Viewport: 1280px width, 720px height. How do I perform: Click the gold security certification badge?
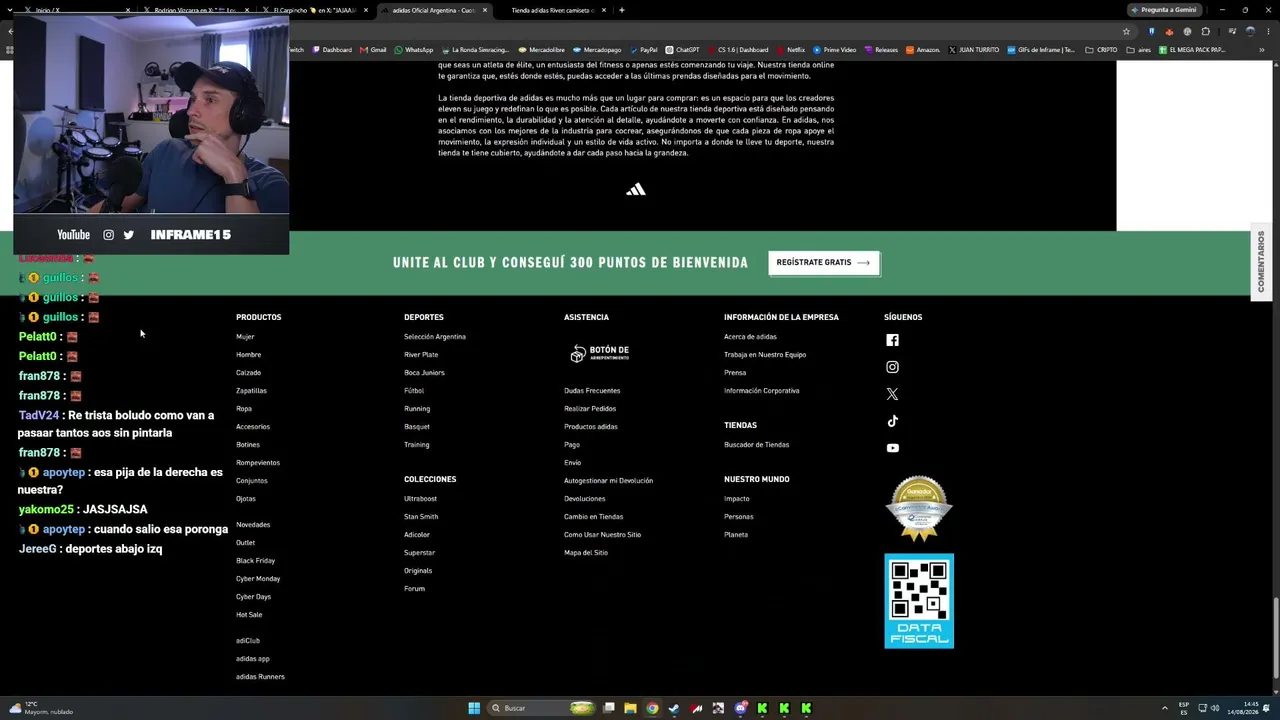click(x=919, y=508)
